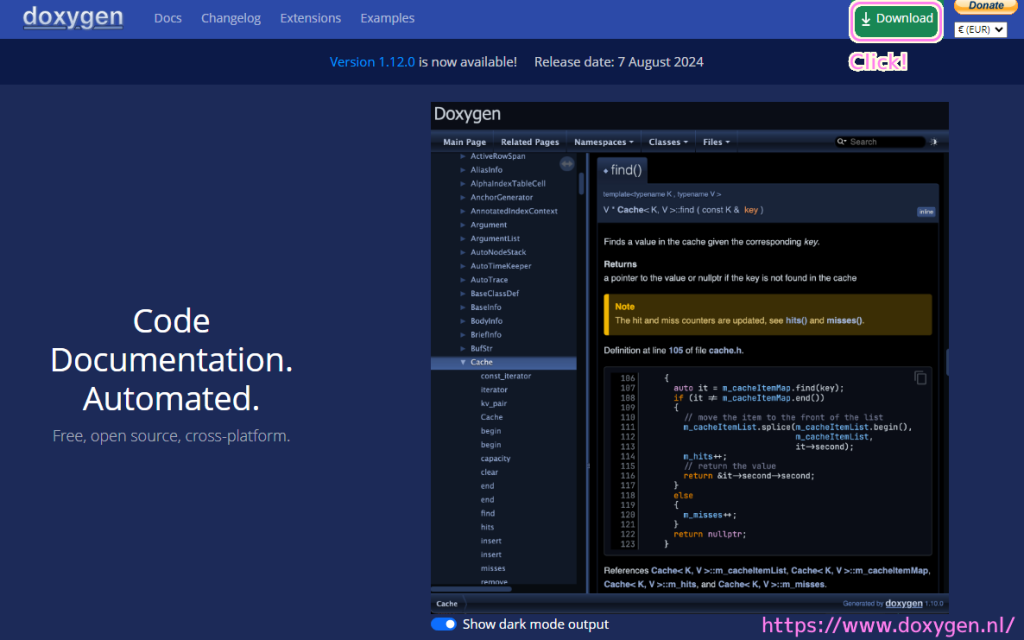The image size is (1024, 640).
Task: Open the Docs menu item
Action: 167,18
